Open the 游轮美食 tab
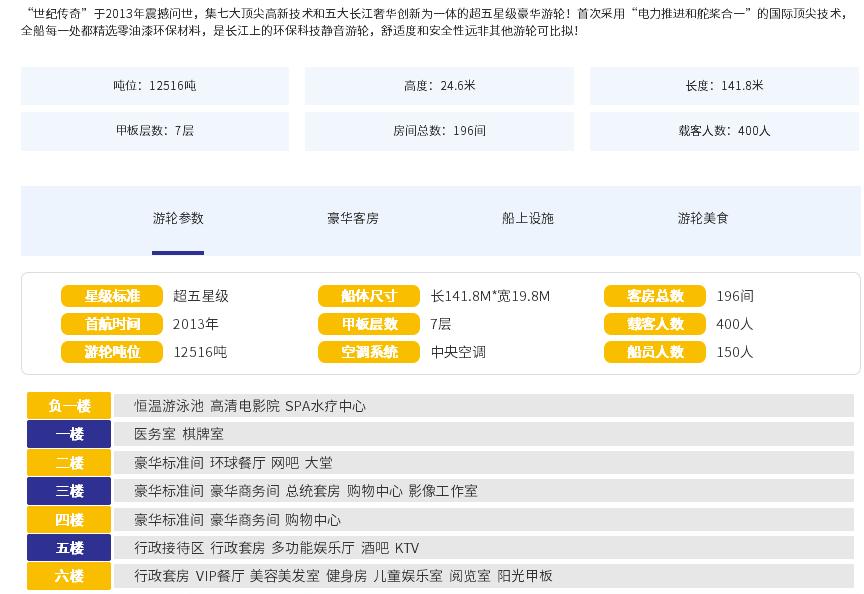The image size is (864, 594). pos(703,218)
